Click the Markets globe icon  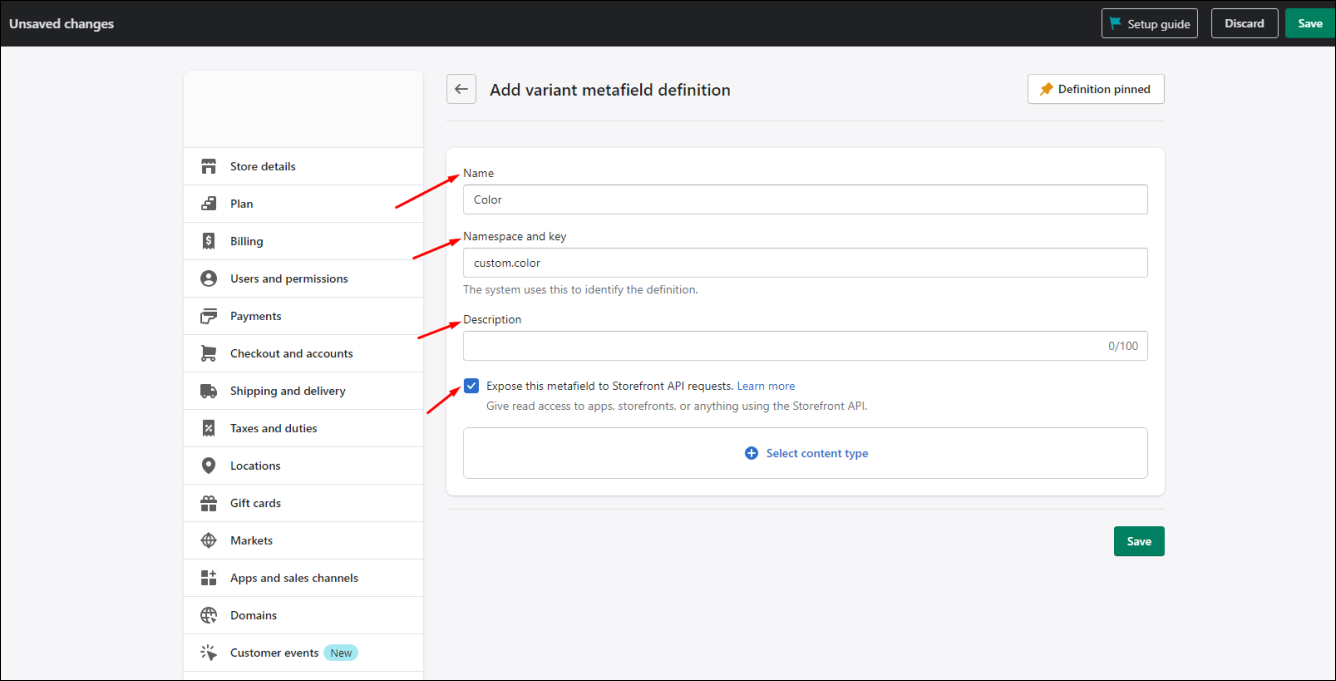pos(208,540)
